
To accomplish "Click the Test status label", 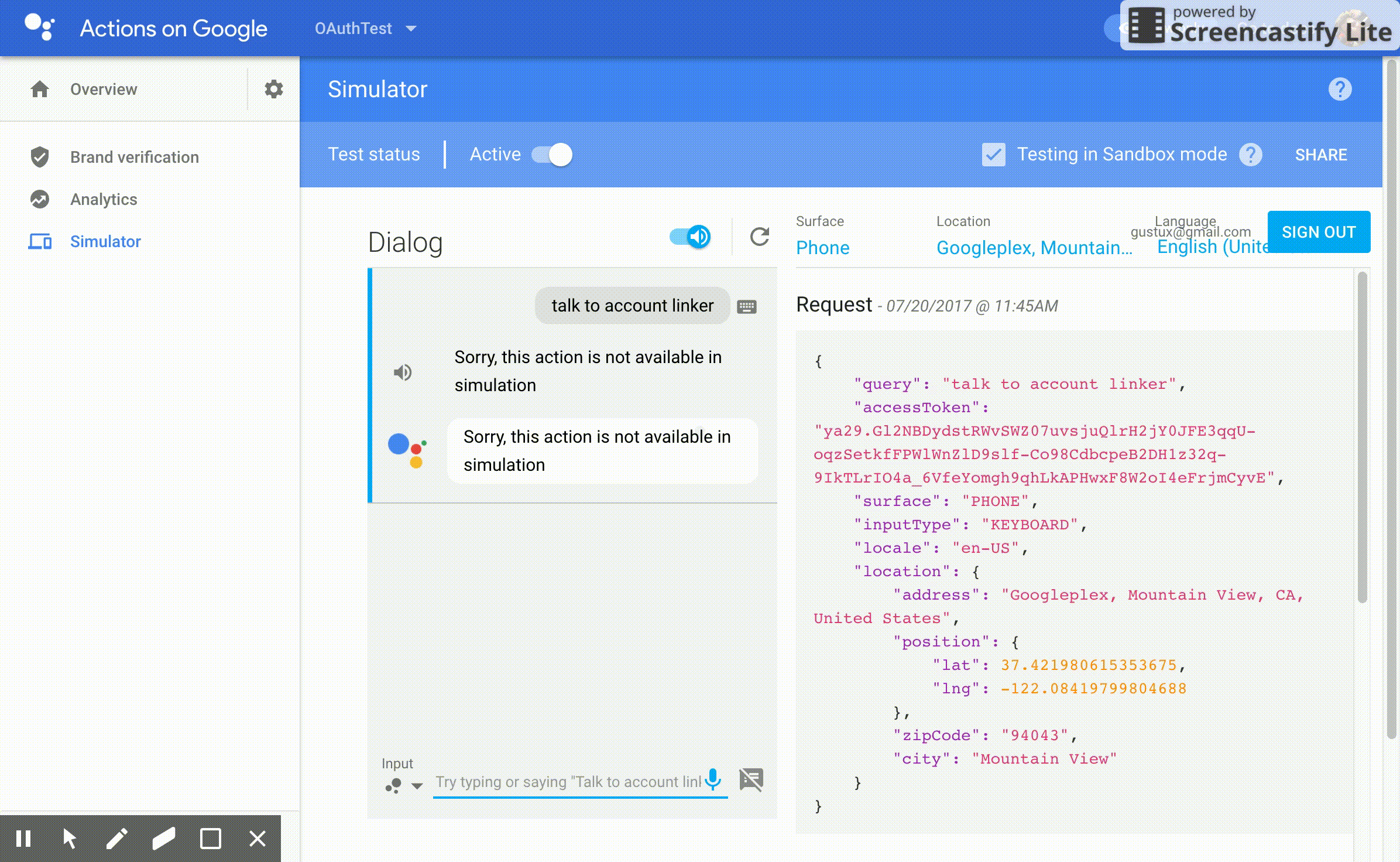I will point(374,154).
